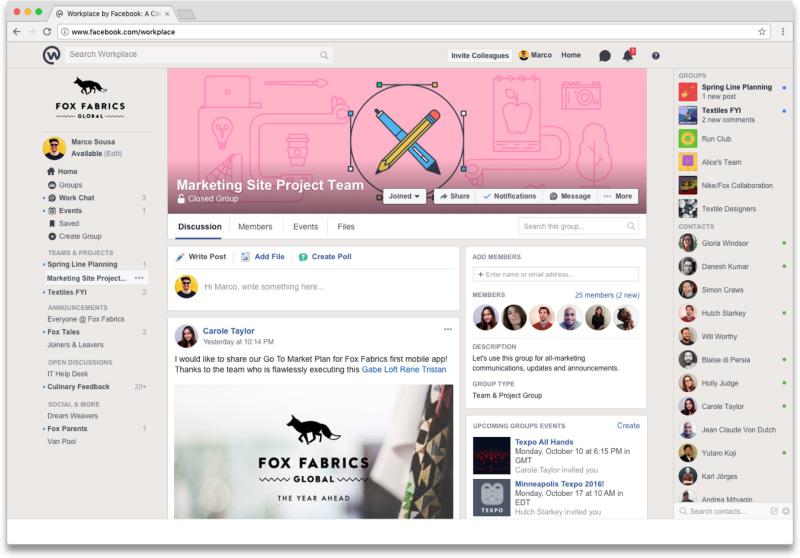Open Minneapolis Texpo 2016 event link
800x558 pixels.
coord(559,484)
